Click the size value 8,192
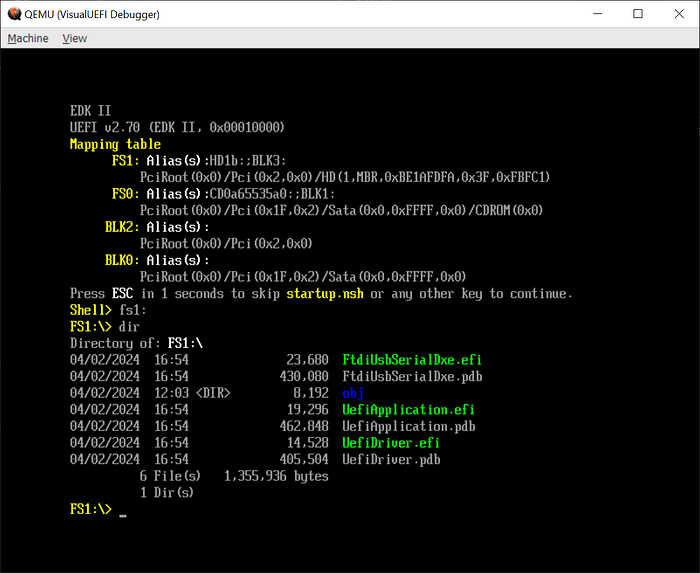 pos(311,393)
